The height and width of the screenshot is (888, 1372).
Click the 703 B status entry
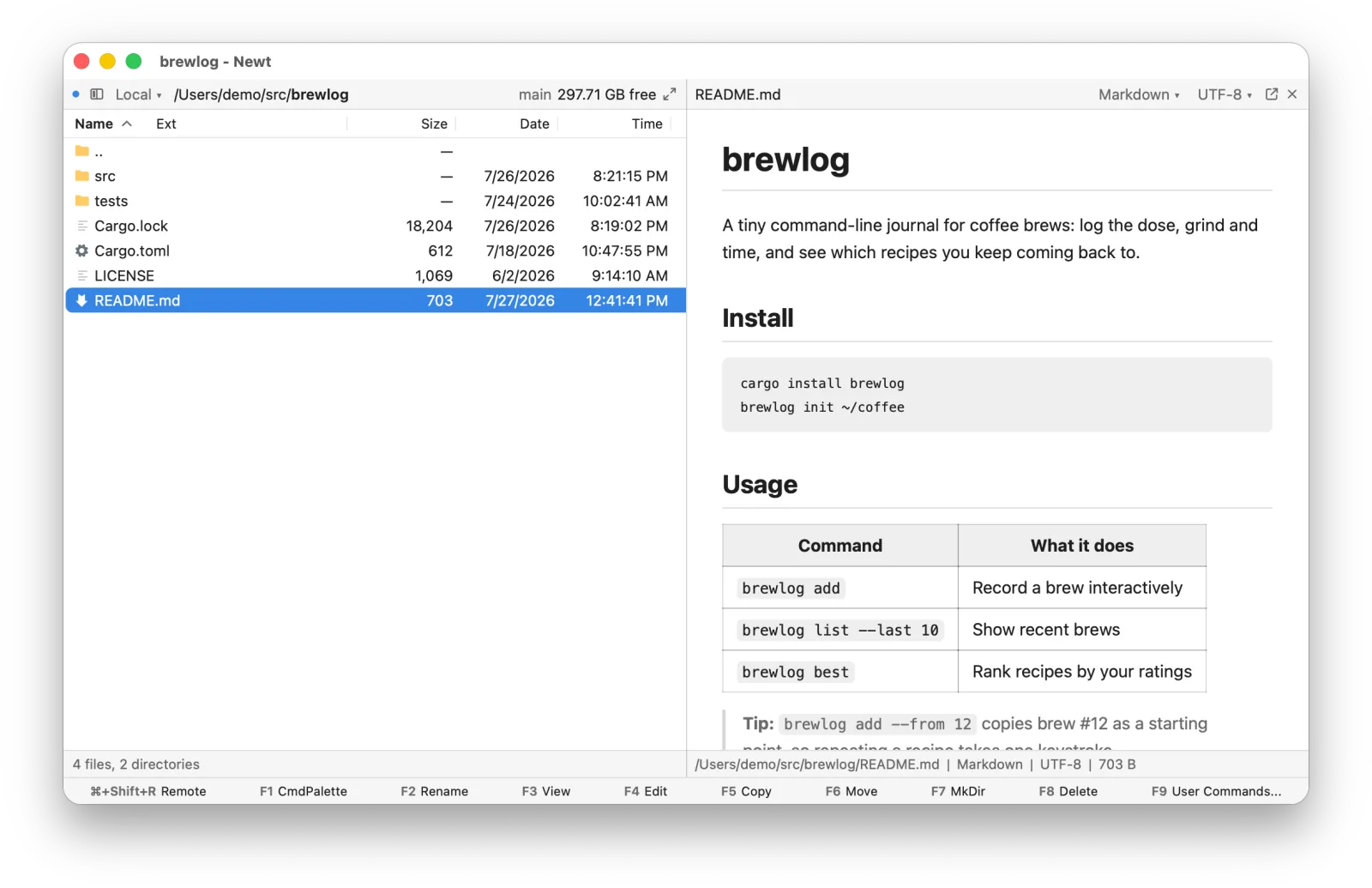pyautogui.click(x=1117, y=764)
